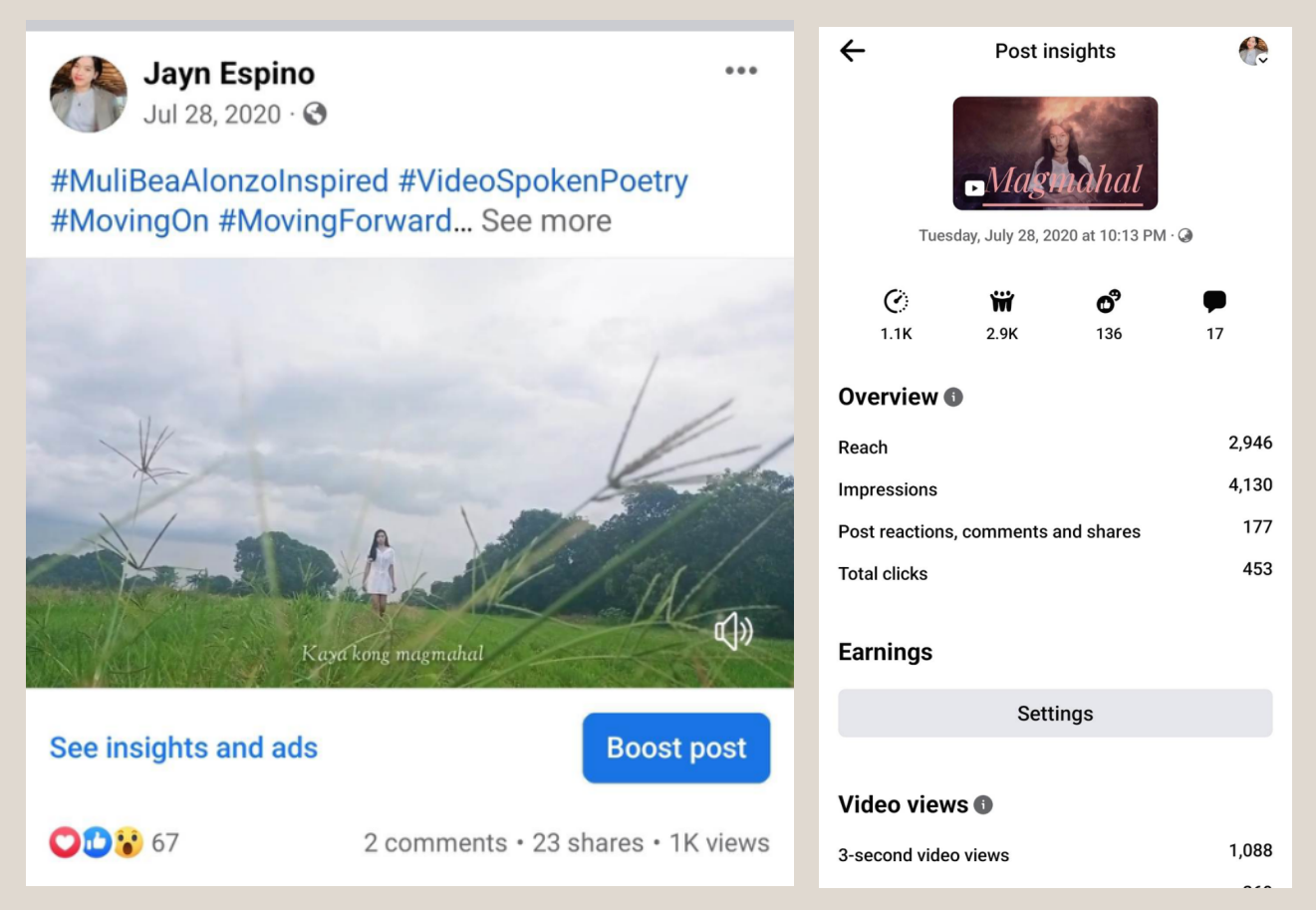Click the Overview section heading
1316x910 pixels.
click(888, 397)
